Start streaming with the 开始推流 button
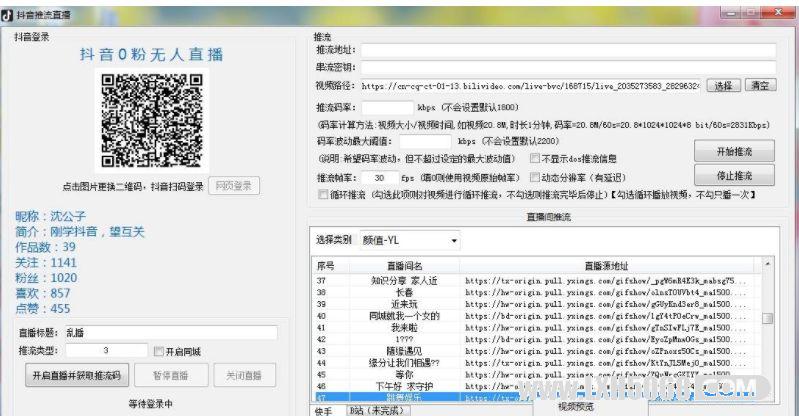 pyautogui.click(x=734, y=151)
